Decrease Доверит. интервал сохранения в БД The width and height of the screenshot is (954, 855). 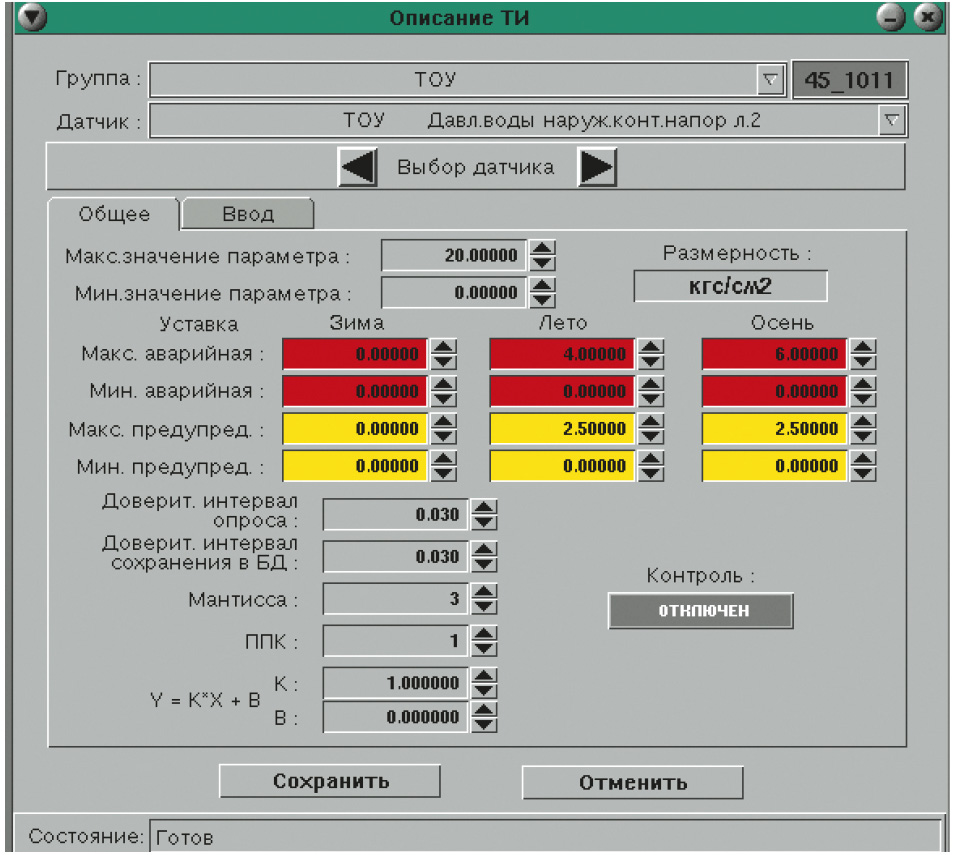(x=484, y=564)
